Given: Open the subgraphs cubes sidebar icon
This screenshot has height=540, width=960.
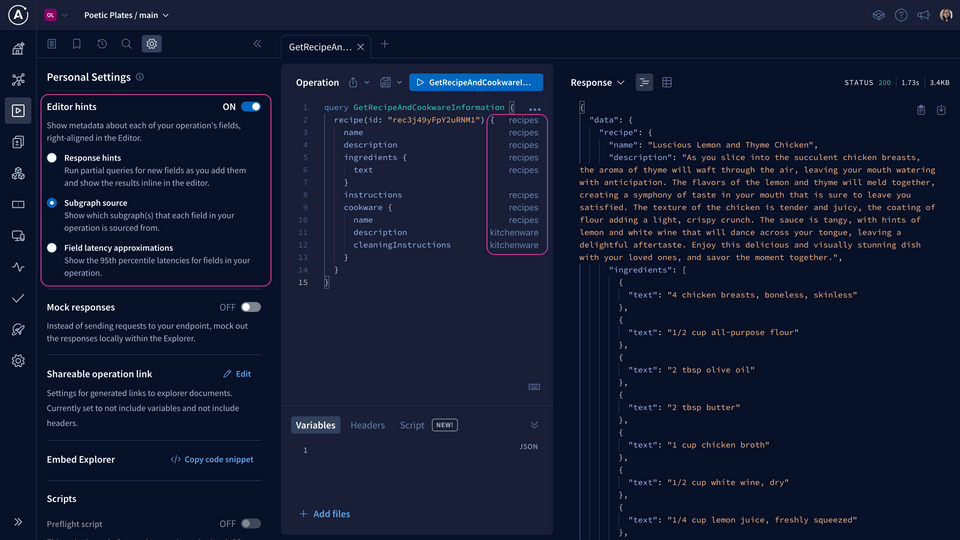Looking at the screenshot, I should pyautogui.click(x=18, y=173).
